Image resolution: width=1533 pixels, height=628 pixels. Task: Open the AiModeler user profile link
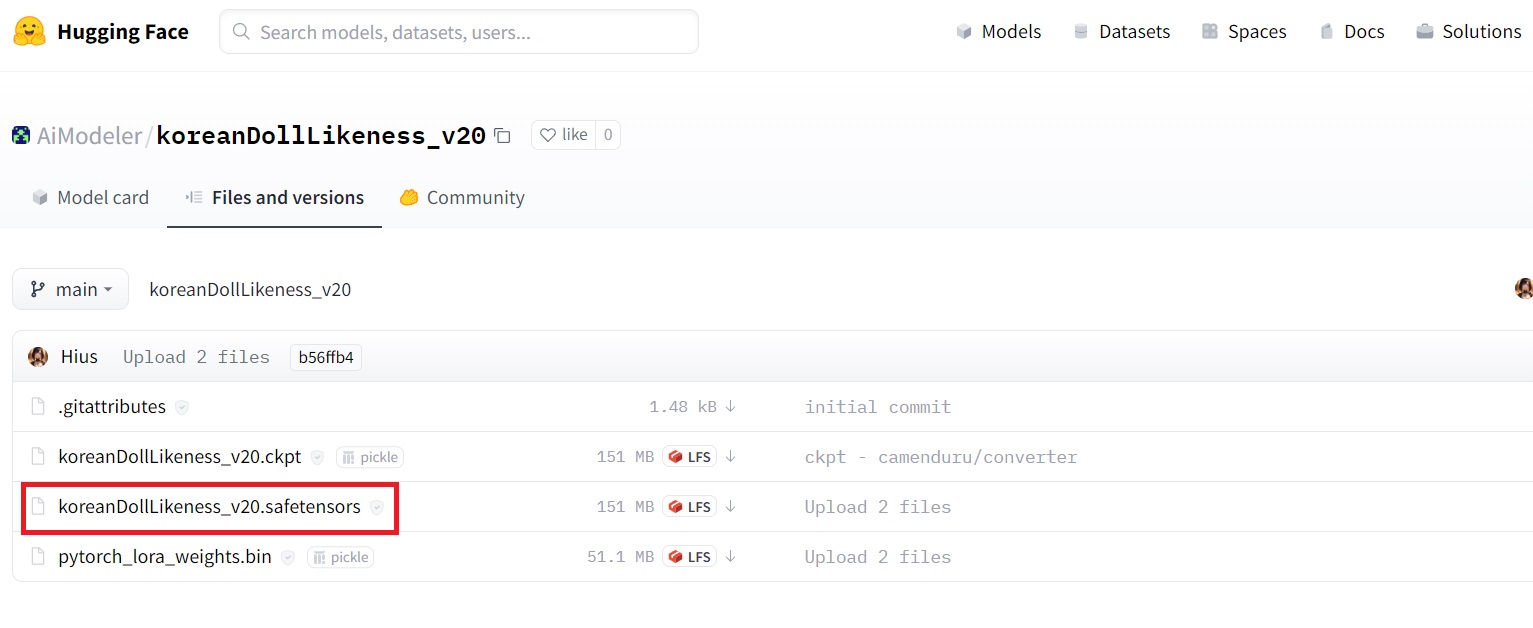(89, 135)
